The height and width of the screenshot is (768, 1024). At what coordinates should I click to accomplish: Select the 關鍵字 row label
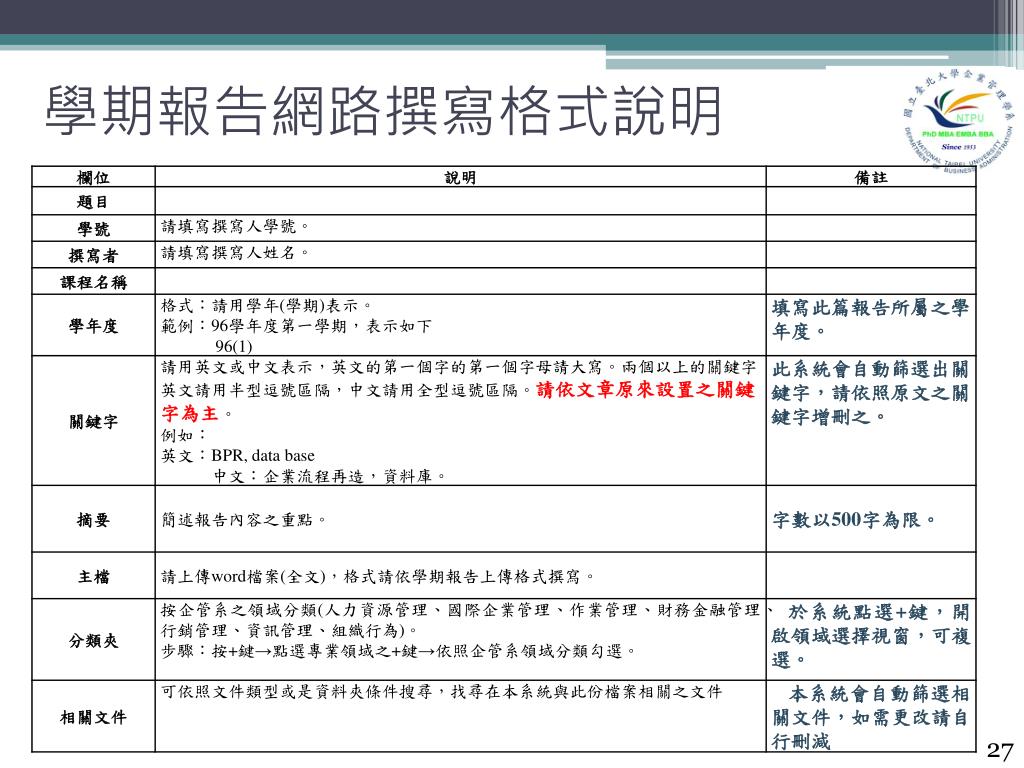tap(93, 421)
